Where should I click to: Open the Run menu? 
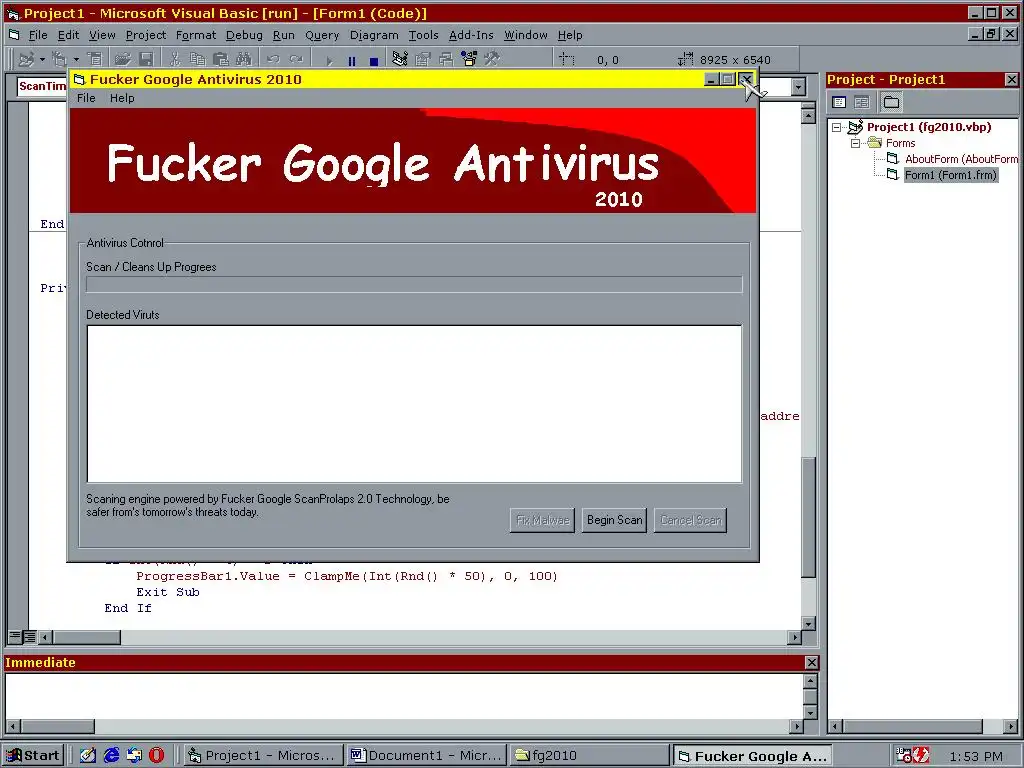click(x=283, y=35)
